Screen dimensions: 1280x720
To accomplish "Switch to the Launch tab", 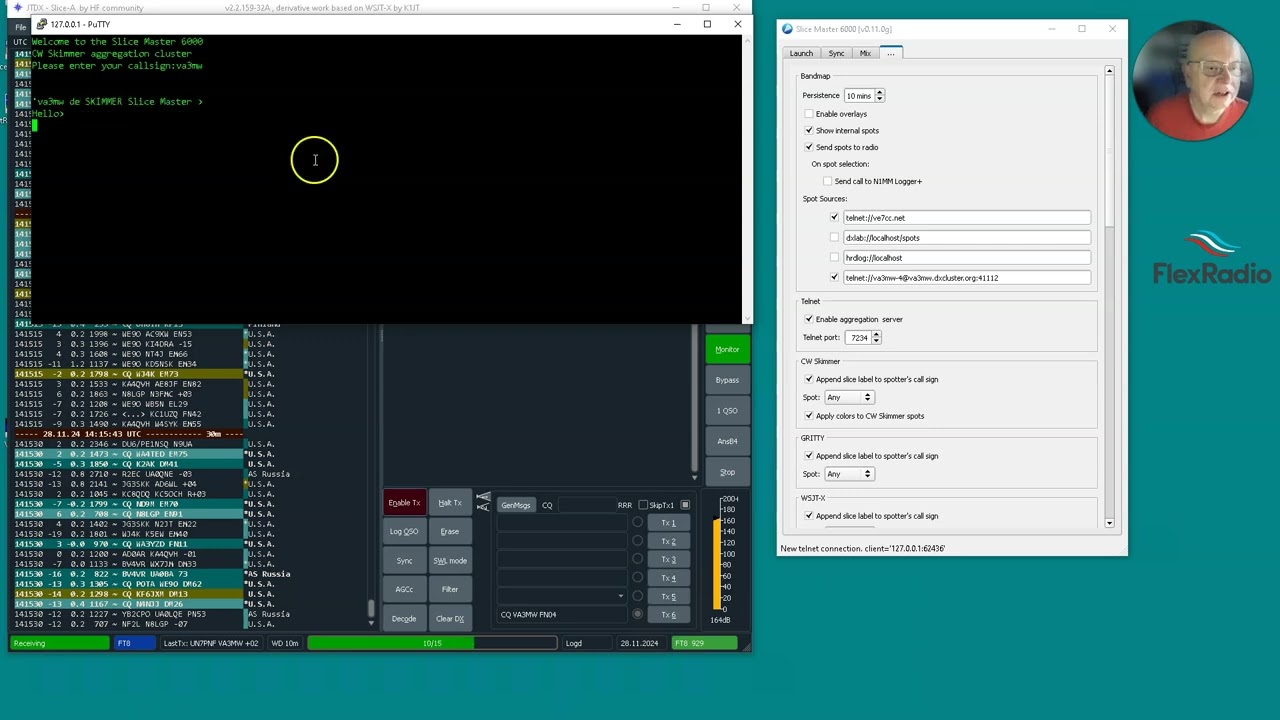I will point(802,53).
